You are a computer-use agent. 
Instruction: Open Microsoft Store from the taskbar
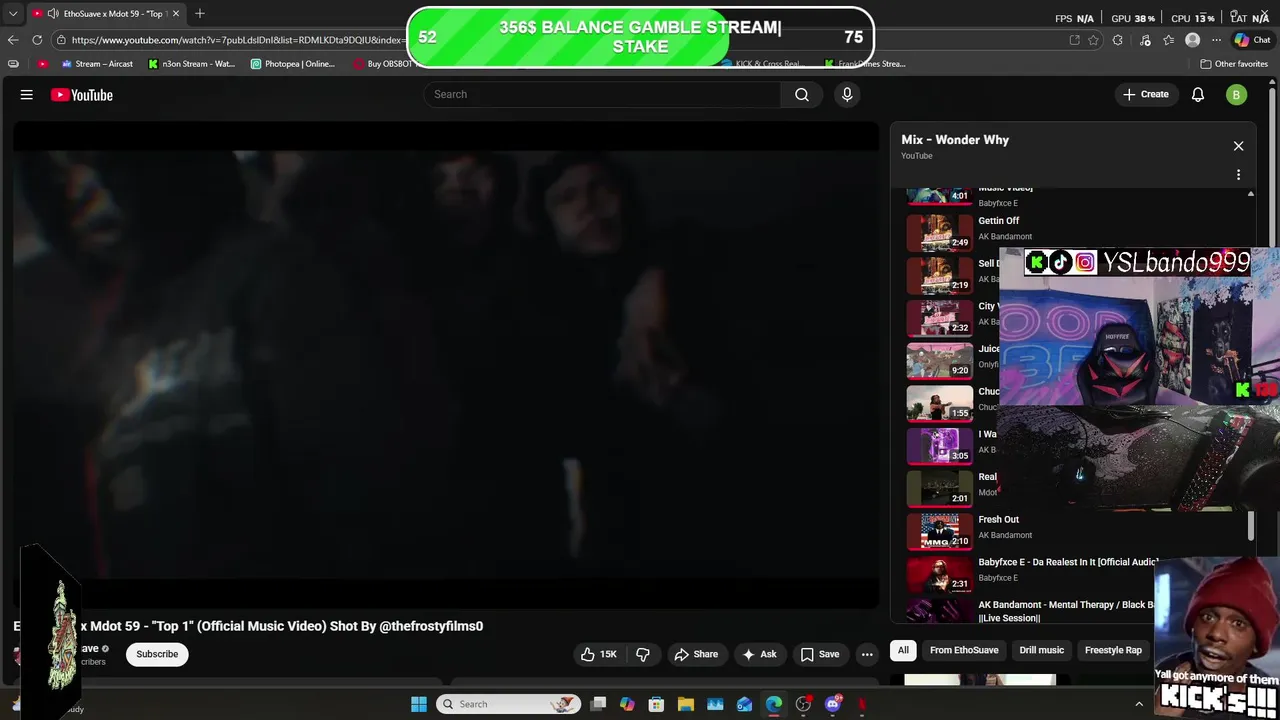click(656, 704)
